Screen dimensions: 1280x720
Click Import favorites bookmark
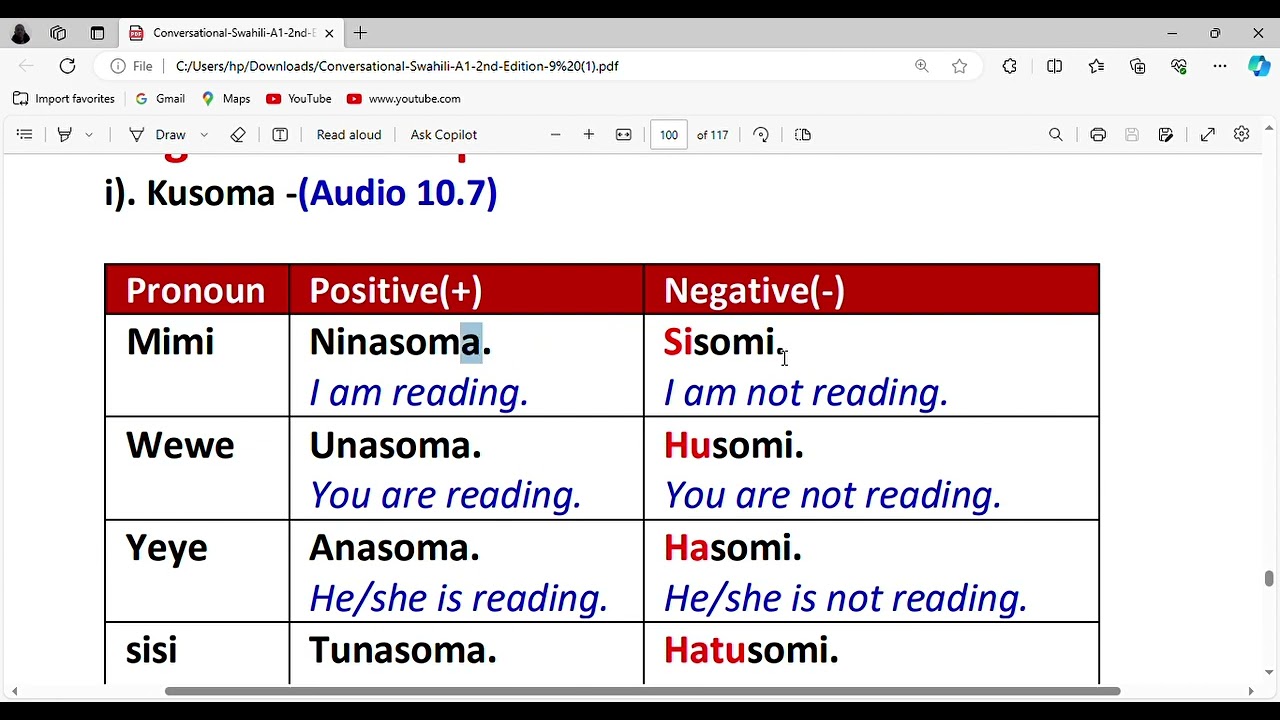tap(64, 99)
